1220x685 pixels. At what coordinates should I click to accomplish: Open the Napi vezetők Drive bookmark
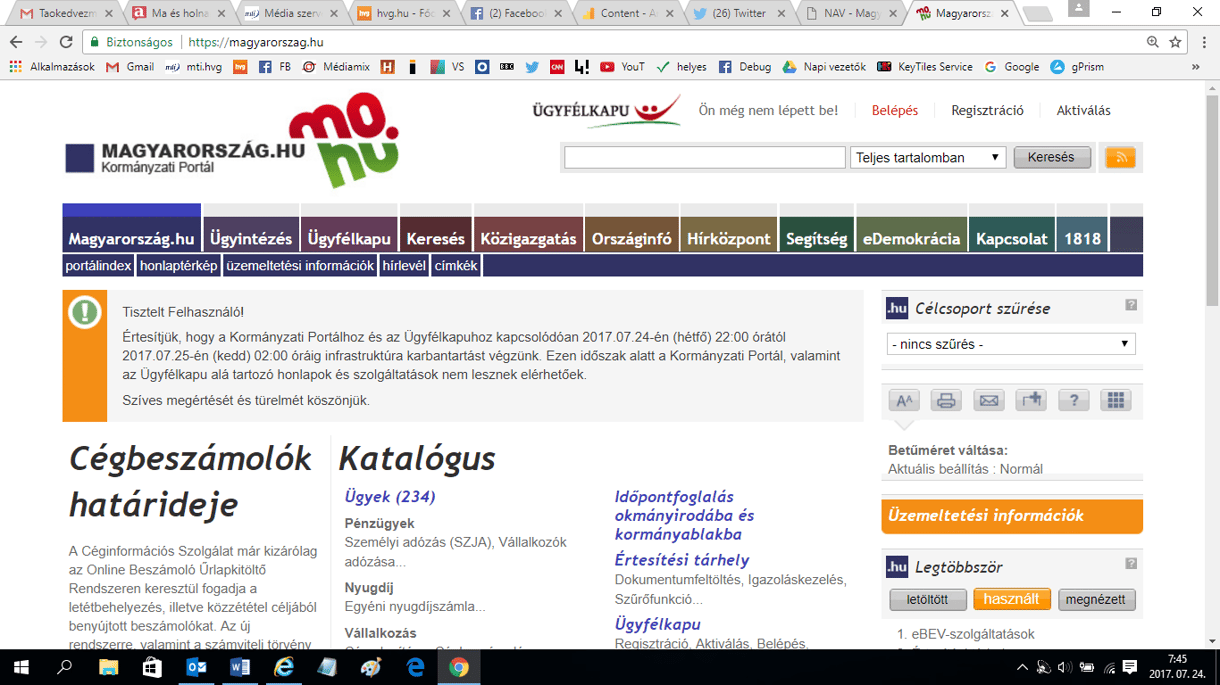tap(824, 67)
